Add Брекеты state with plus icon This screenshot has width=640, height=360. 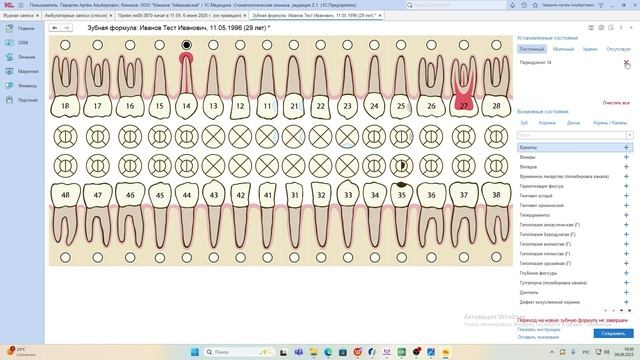coord(626,147)
